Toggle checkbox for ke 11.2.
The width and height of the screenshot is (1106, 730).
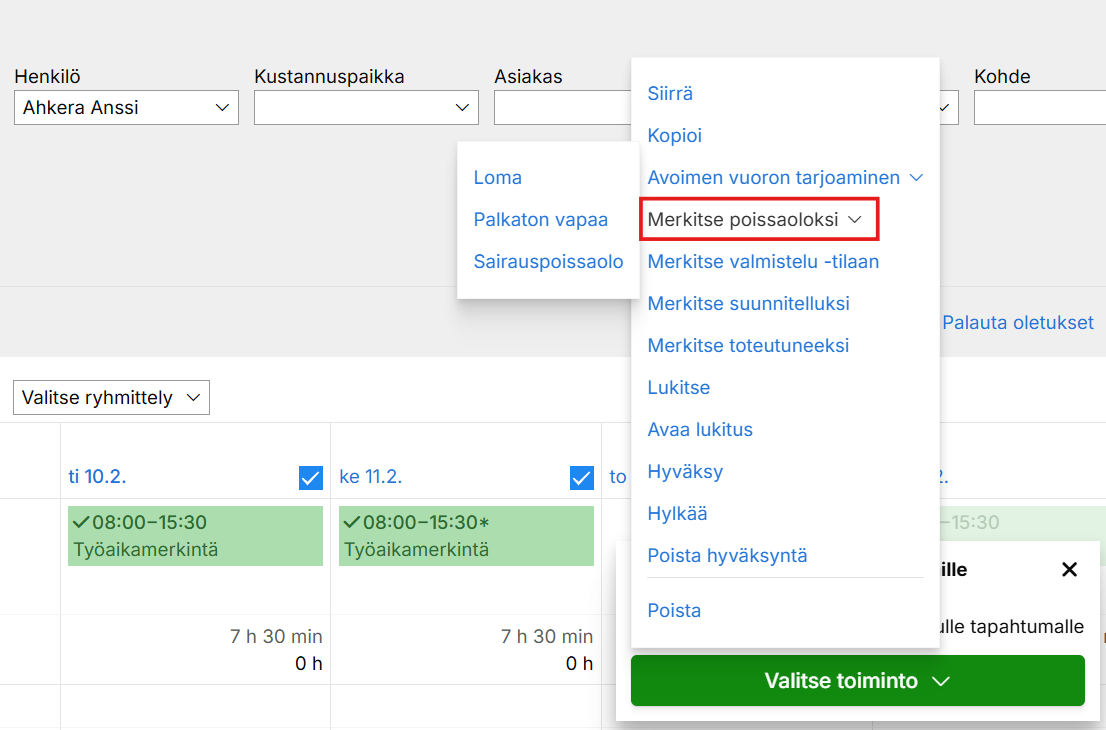click(x=581, y=478)
